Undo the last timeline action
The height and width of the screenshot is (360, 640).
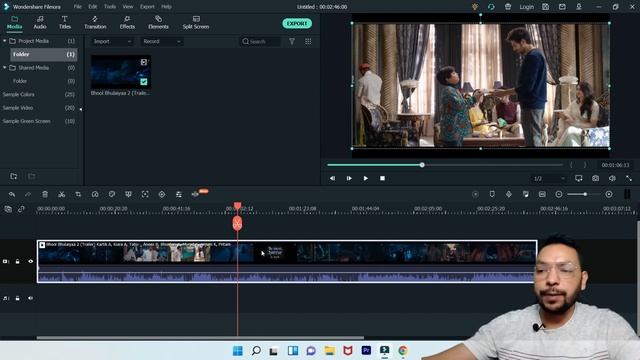pos(12,194)
